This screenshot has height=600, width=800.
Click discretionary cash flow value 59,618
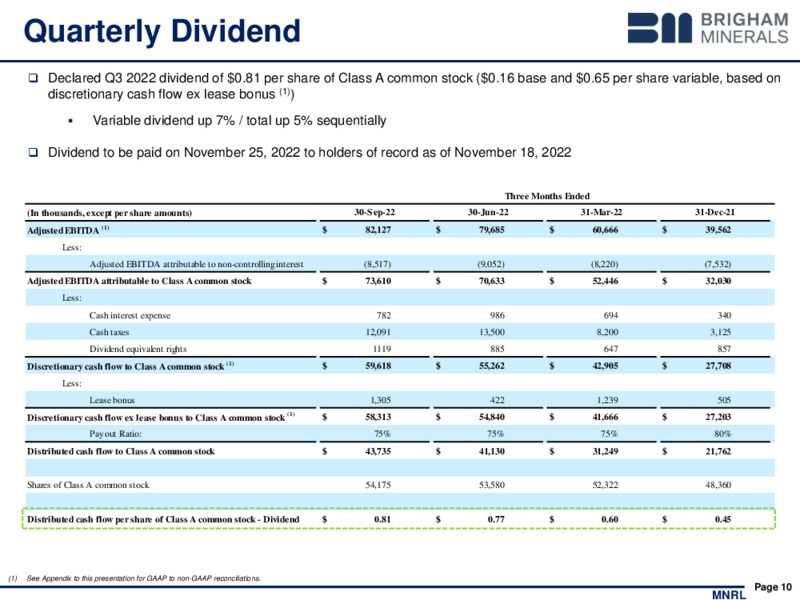[x=378, y=366]
